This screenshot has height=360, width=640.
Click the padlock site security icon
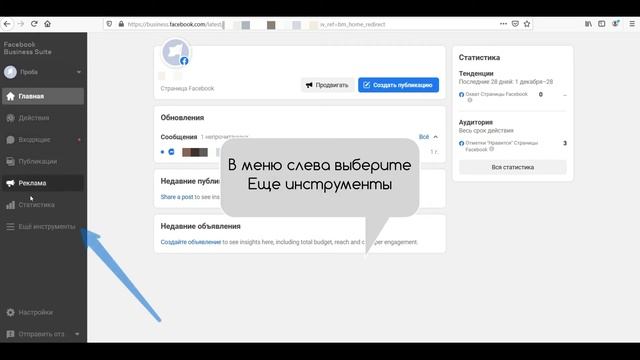pos(121,24)
